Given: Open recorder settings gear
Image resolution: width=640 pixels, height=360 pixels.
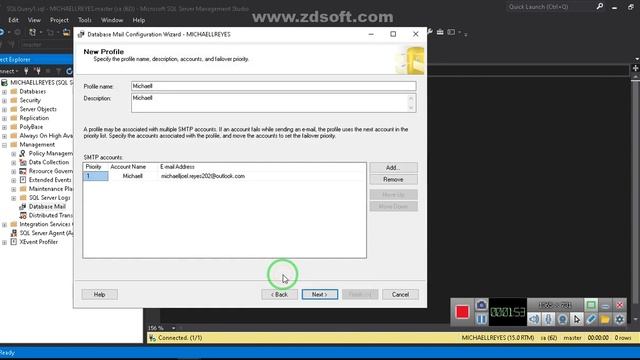Looking at the screenshot, I should [620, 319].
